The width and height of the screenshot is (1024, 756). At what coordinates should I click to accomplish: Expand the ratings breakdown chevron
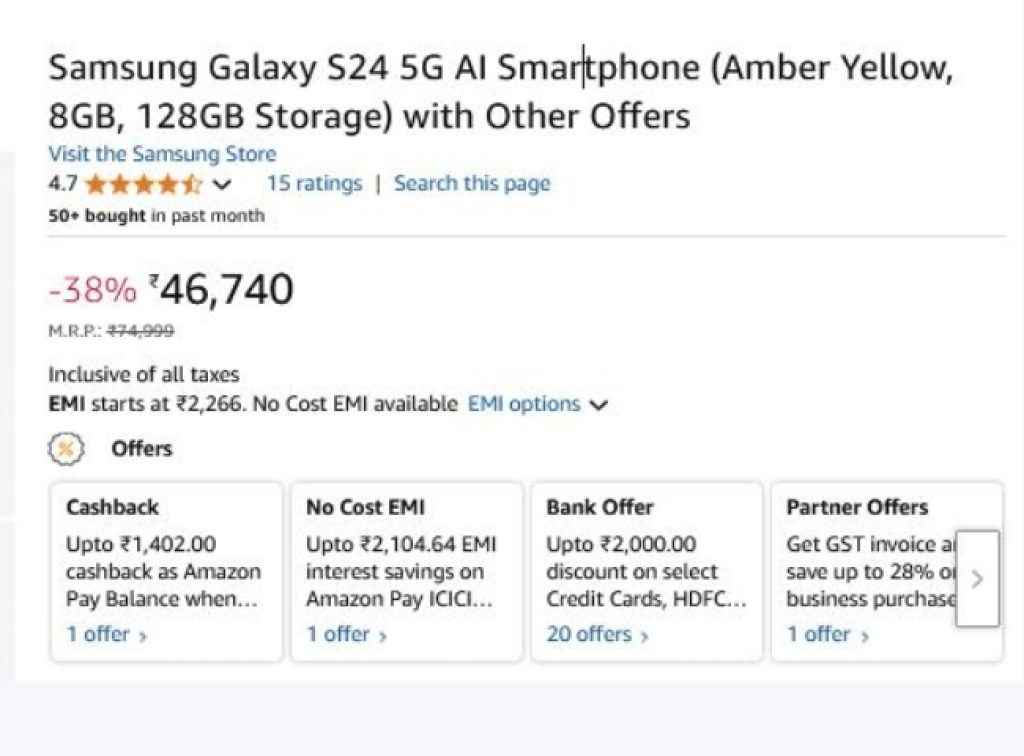pos(222,185)
